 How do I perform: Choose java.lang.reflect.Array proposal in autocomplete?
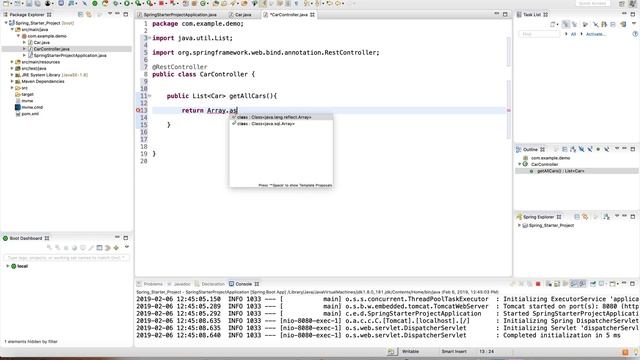coord(281,117)
